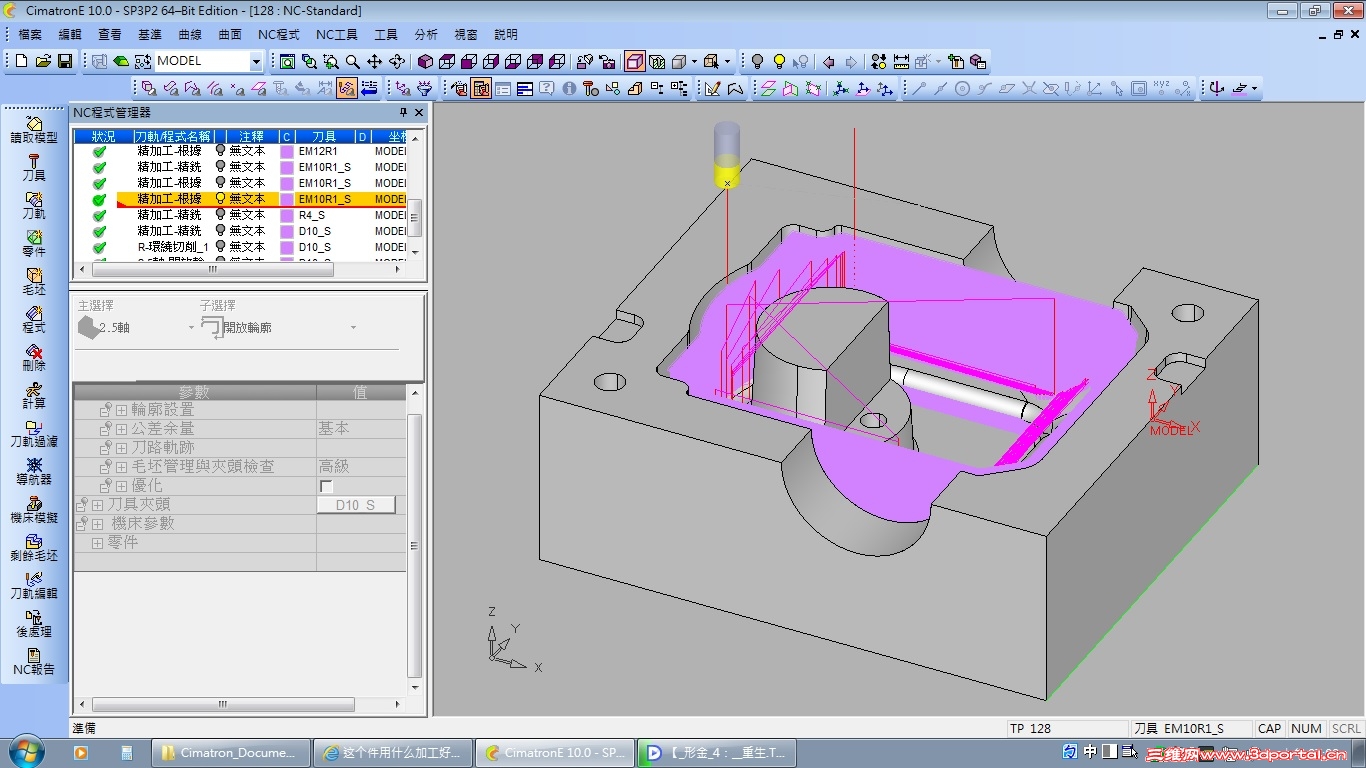This screenshot has height=768, width=1366.
Task: Click the magnifier zoom toolbar icon
Action: click(x=352, y=61)
